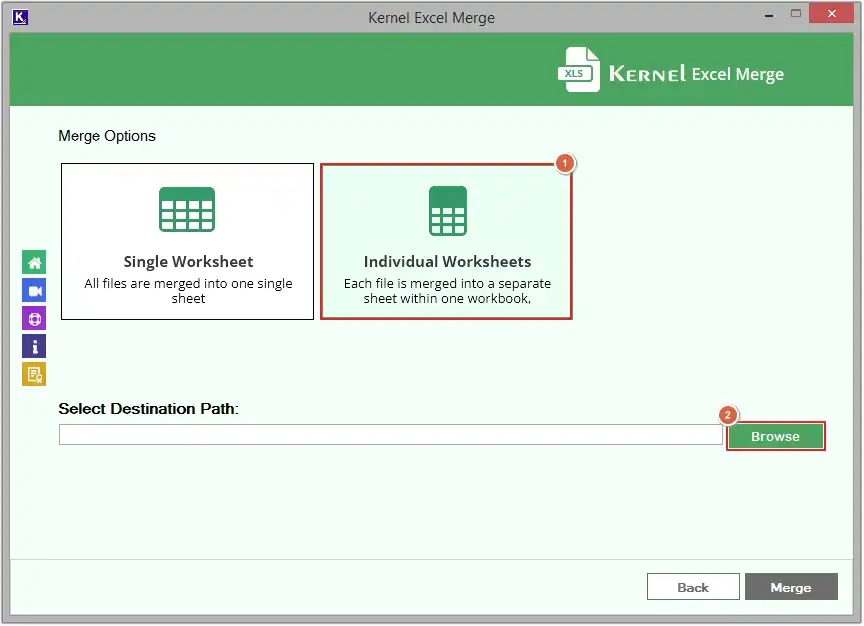
Task: Click the Merge Options heading area
Action: (x=107, y=136)
